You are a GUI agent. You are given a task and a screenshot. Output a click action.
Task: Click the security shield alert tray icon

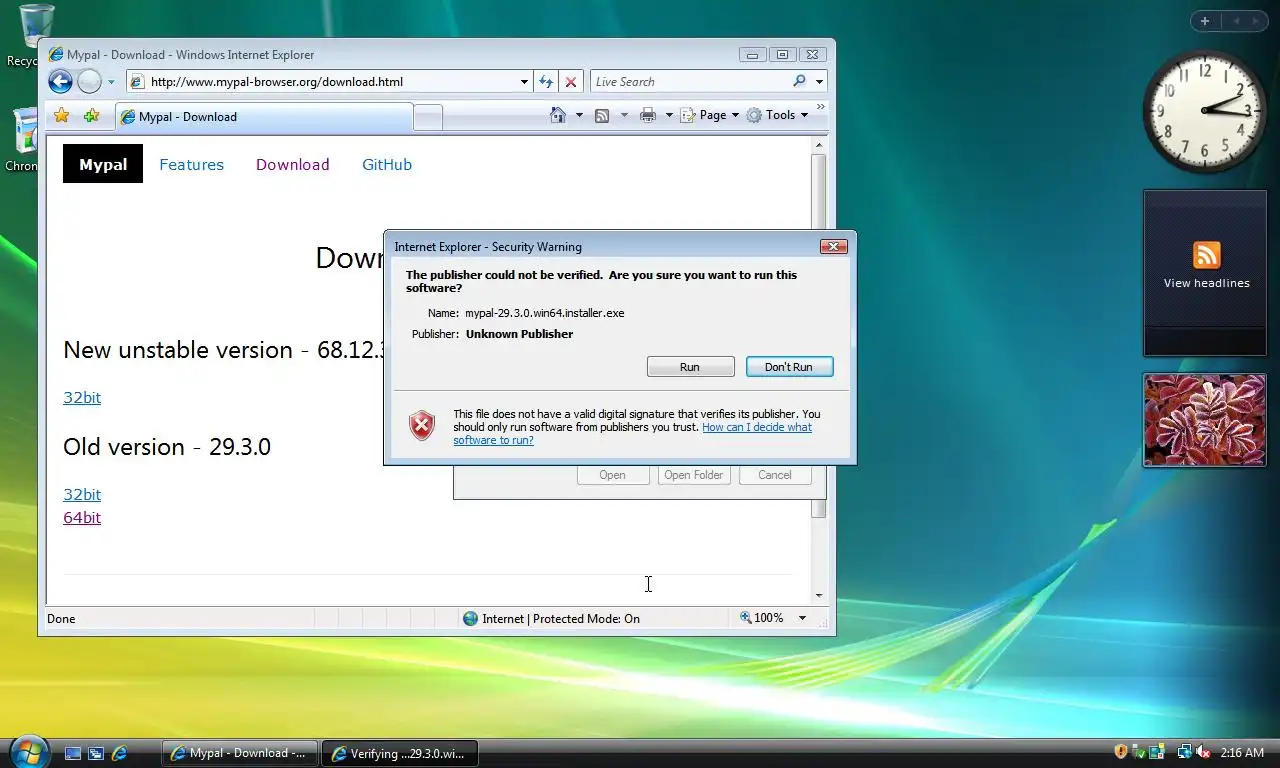tap(1121, 752)
